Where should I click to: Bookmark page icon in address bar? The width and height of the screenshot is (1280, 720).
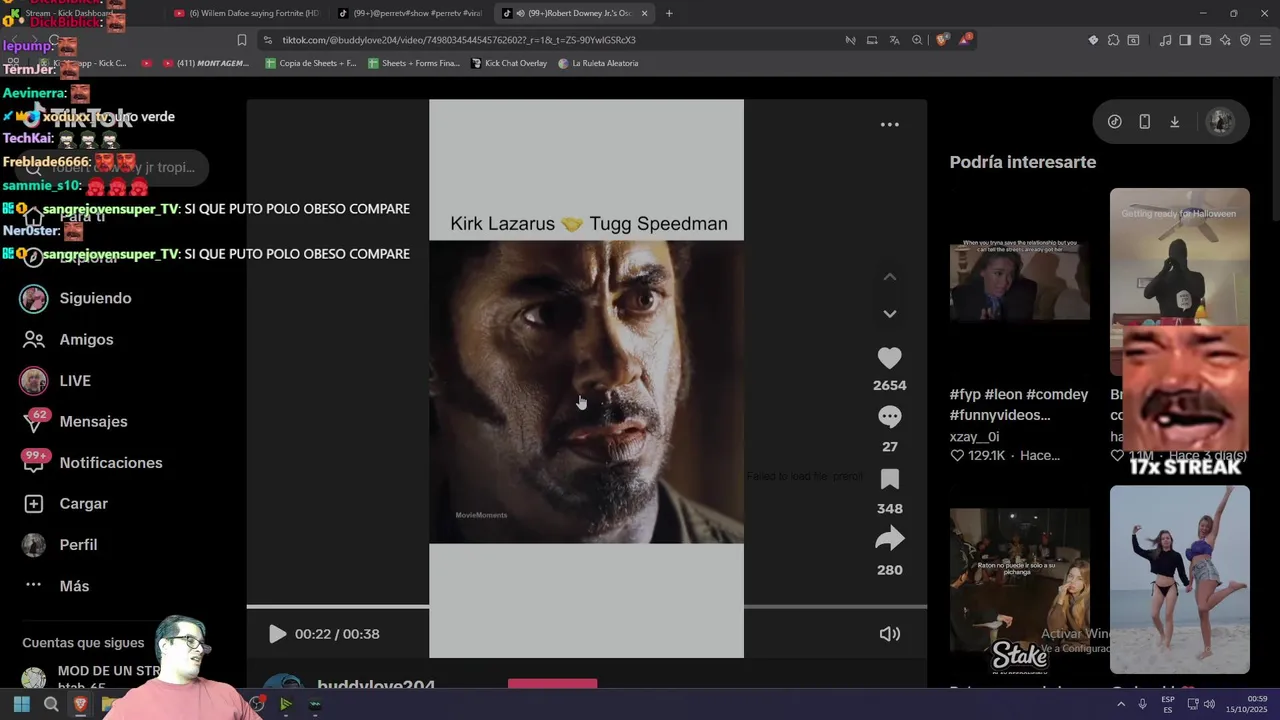[241, 40]
